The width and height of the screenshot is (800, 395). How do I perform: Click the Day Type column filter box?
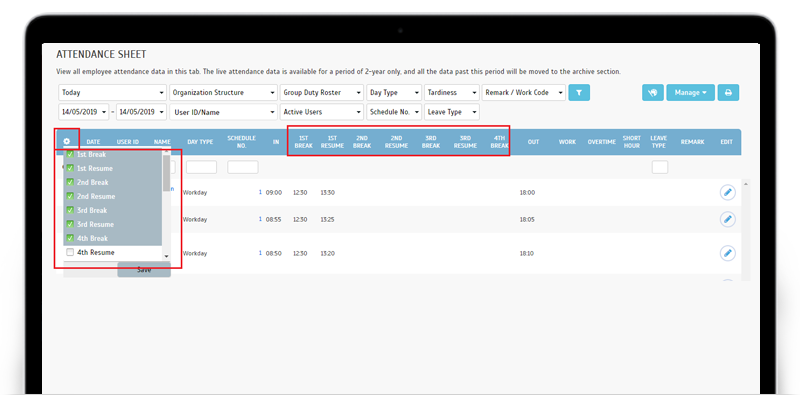(x=201, y=167)
